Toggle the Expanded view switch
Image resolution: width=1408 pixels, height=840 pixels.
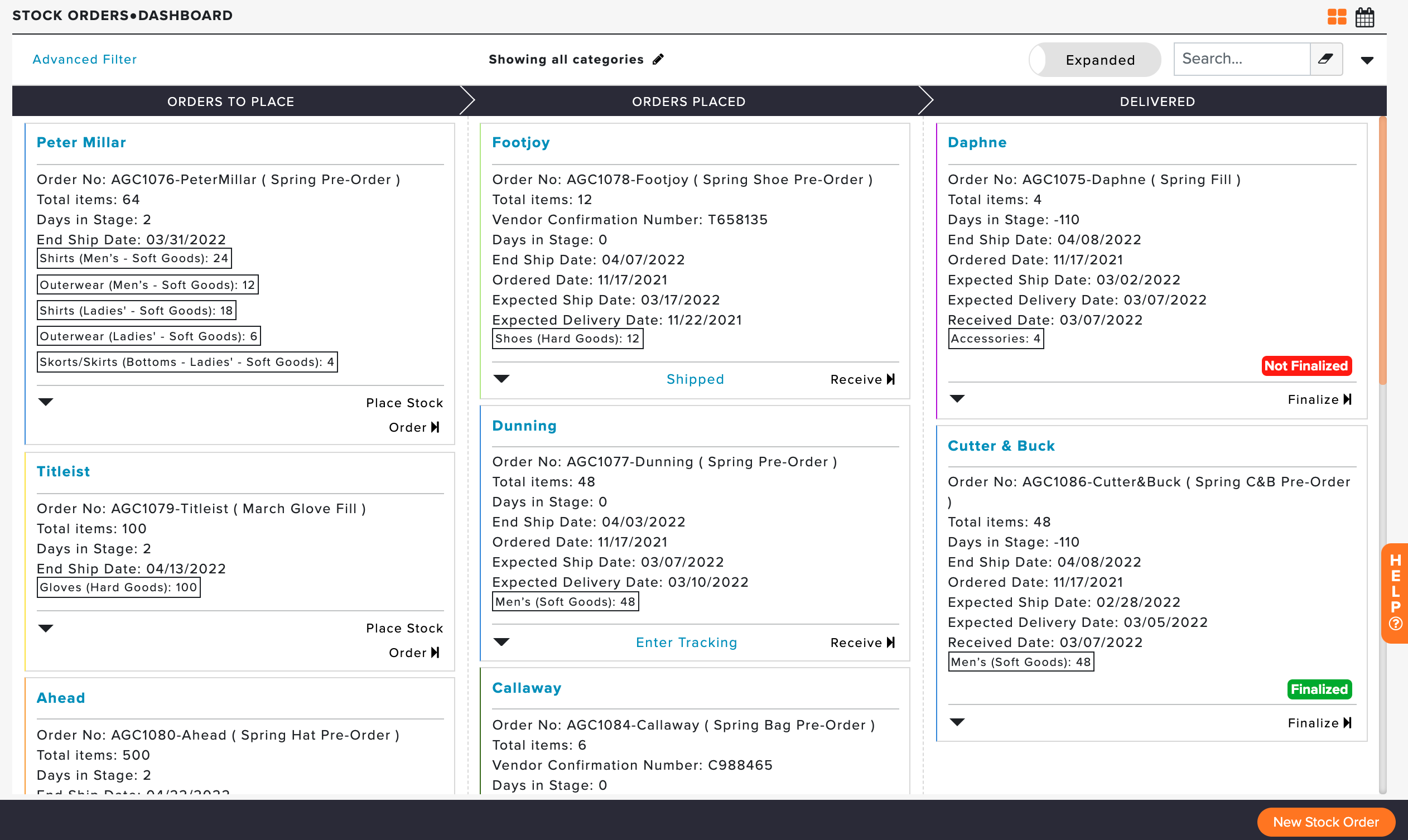pyautogui.click(x=1095, y=60)
